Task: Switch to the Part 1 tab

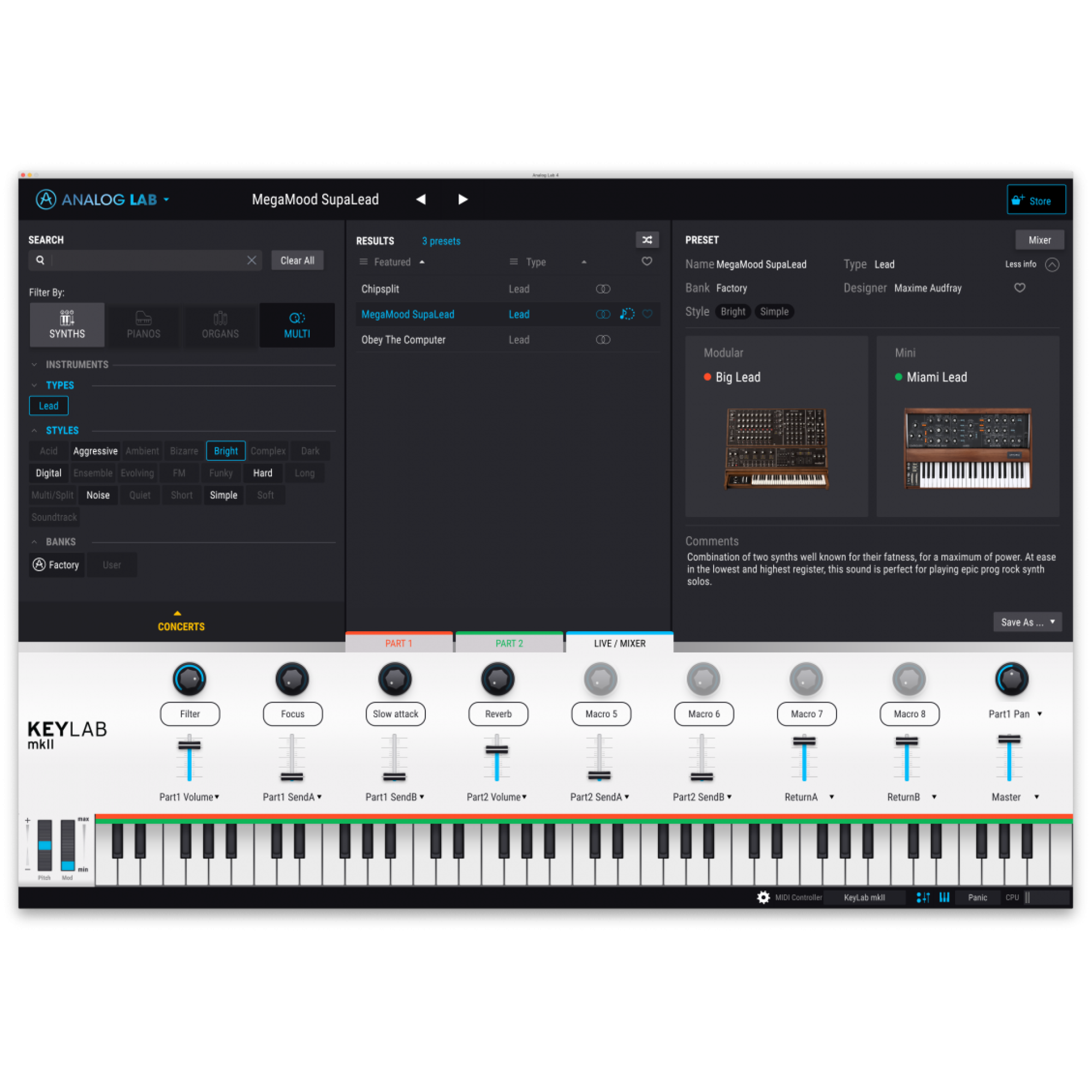Action: coord(399,643)
